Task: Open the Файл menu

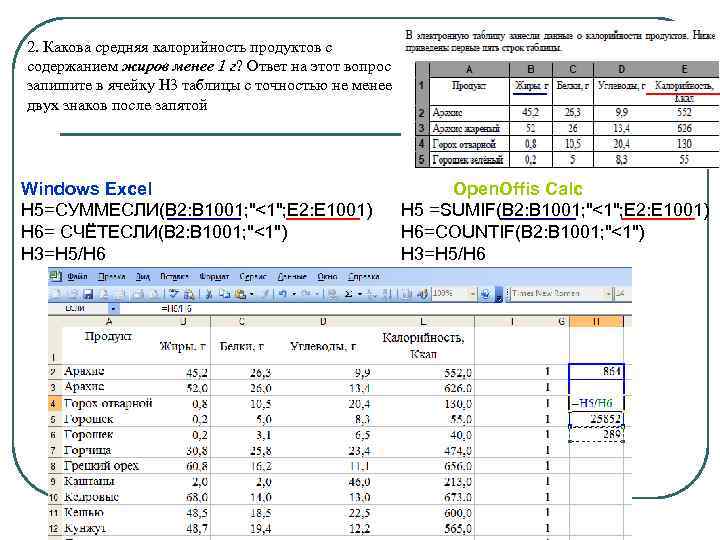Action: [77, 276]
